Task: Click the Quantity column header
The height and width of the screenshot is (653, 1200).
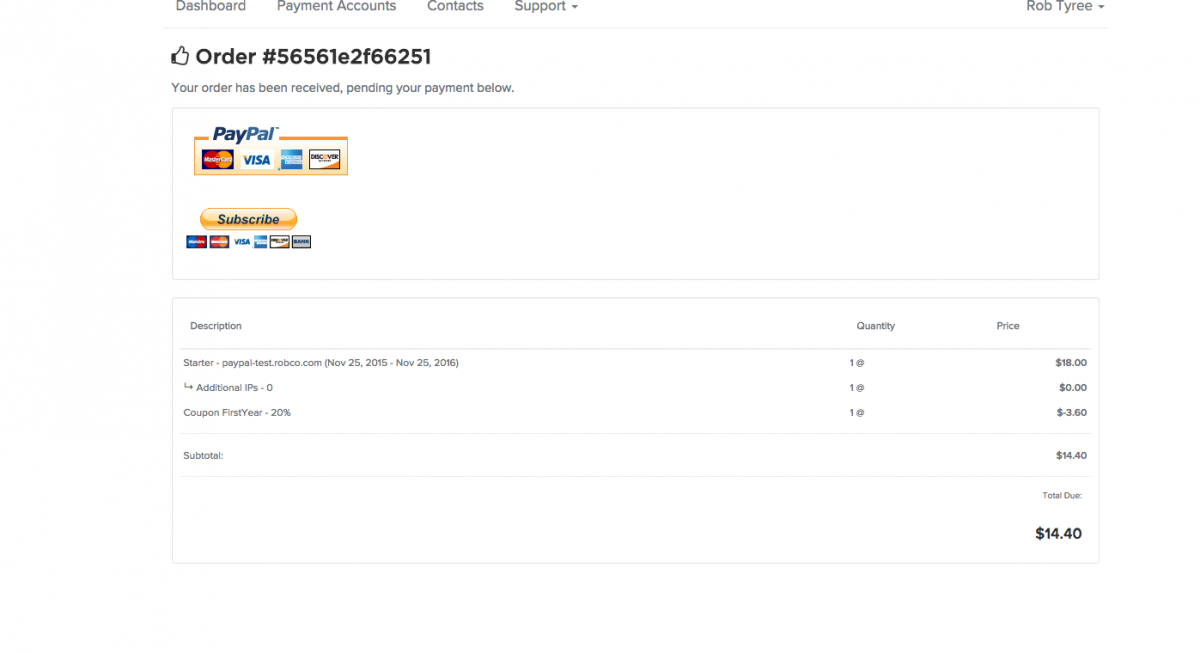Action: (x=876, y=326)
